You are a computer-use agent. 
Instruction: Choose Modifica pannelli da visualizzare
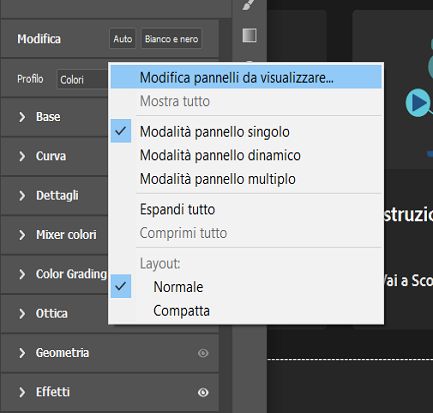[x=246, y=77]
